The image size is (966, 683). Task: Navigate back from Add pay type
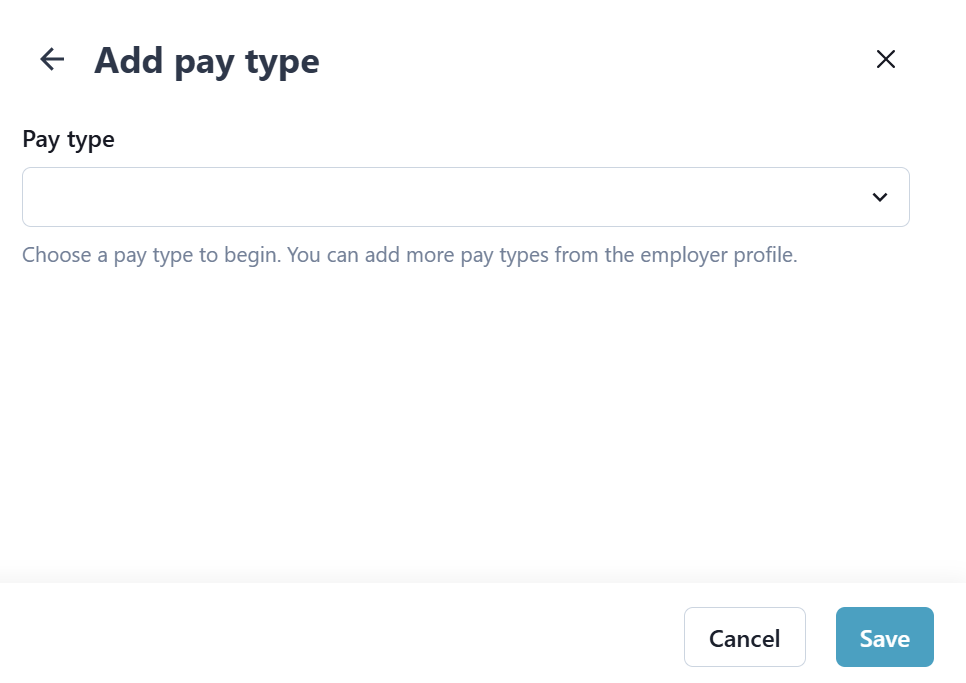click(52, 60)
